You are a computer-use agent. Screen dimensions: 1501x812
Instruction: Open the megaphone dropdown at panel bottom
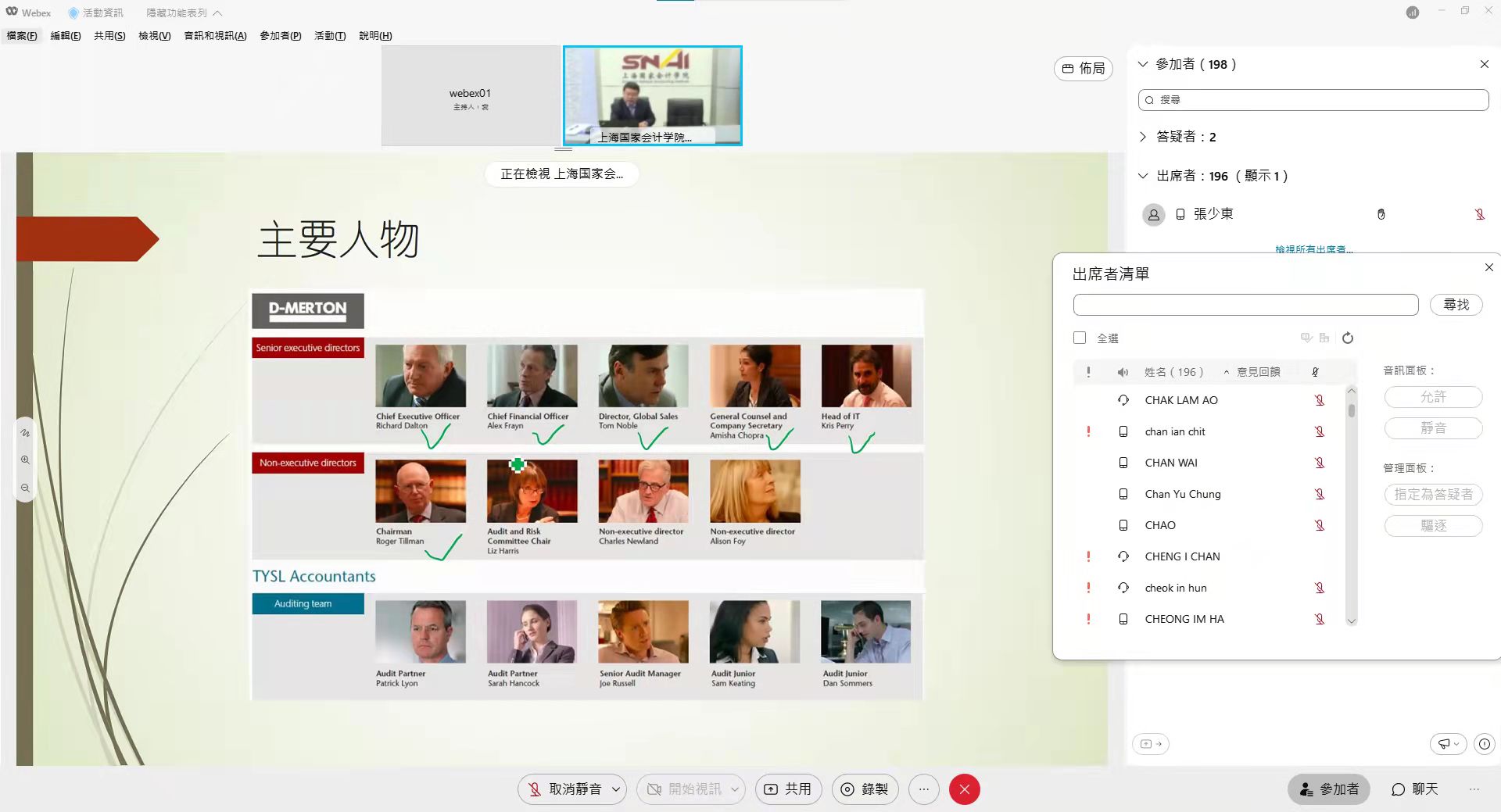1448,744
